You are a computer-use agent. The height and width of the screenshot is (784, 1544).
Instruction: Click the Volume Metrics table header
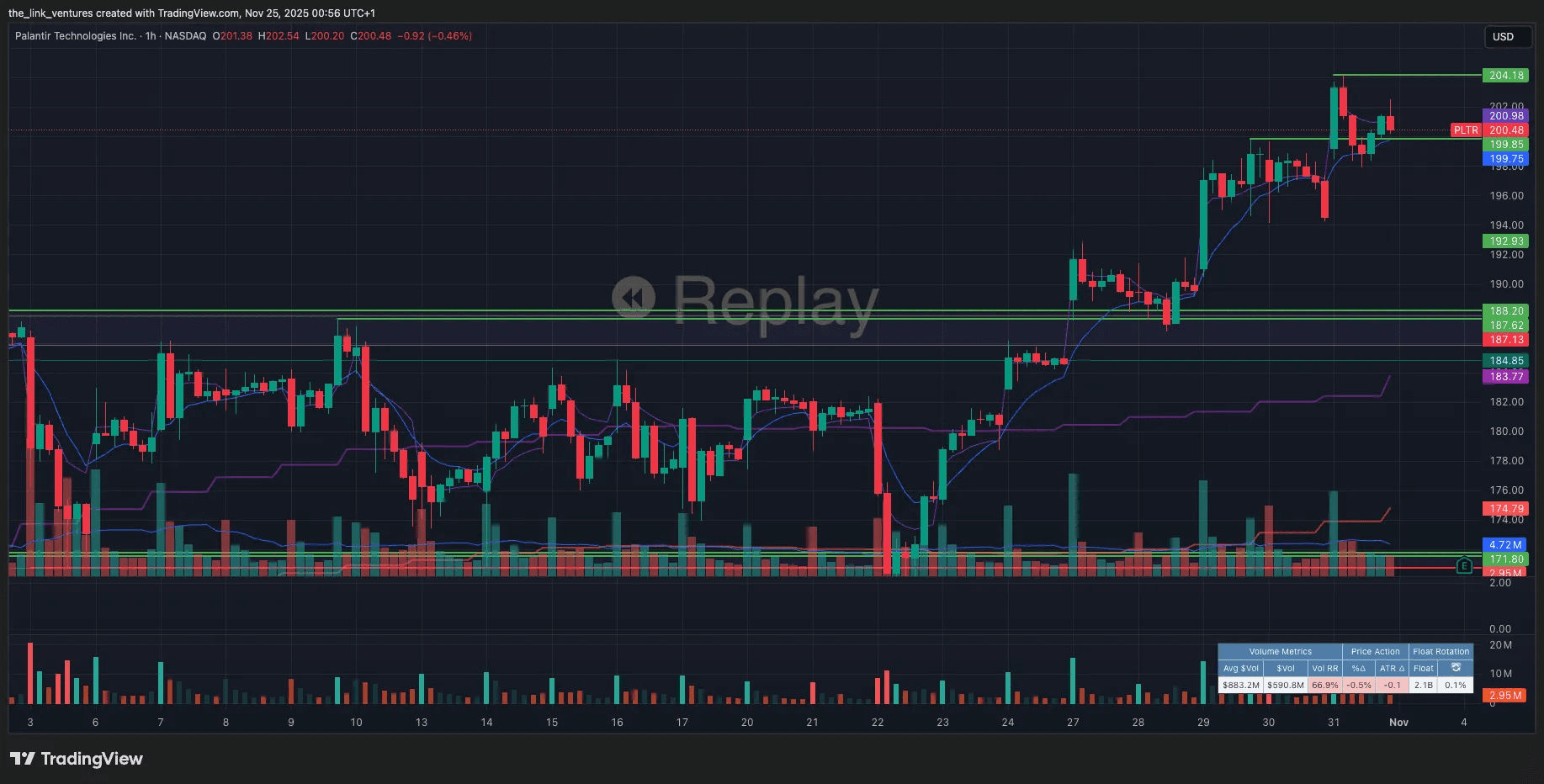click(x=1280, y=651)
